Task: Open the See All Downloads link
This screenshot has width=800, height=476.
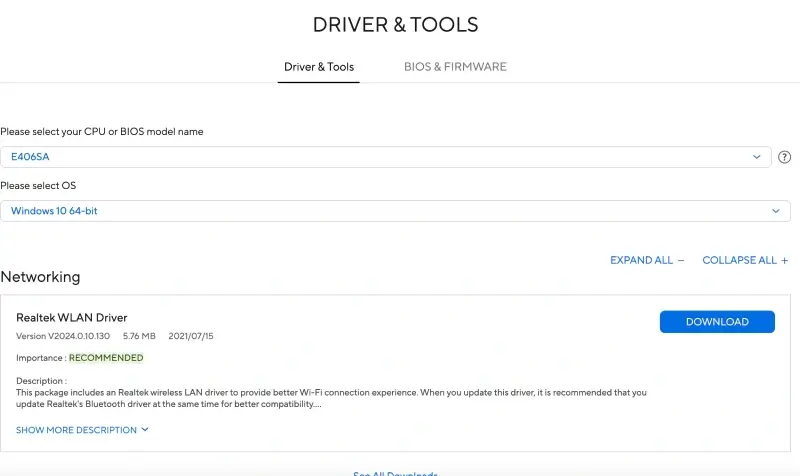Action: (395, 473)
